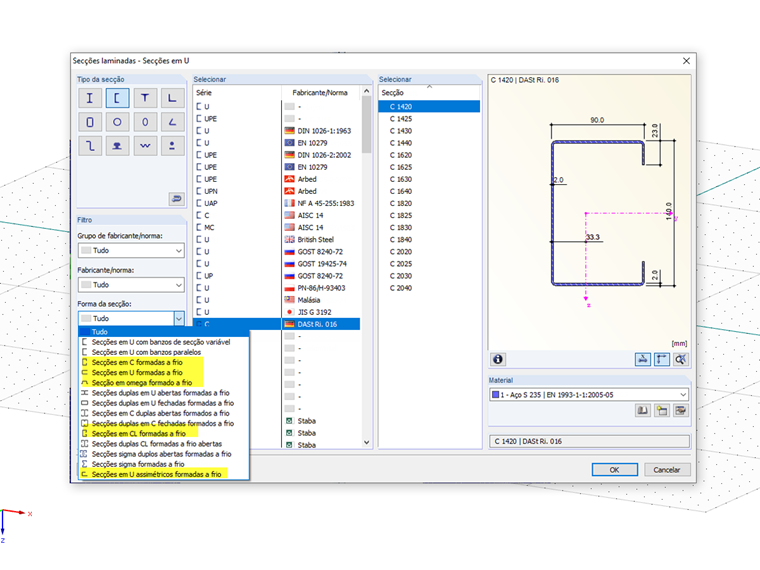Select section C 1425

[x=429, y=119]
